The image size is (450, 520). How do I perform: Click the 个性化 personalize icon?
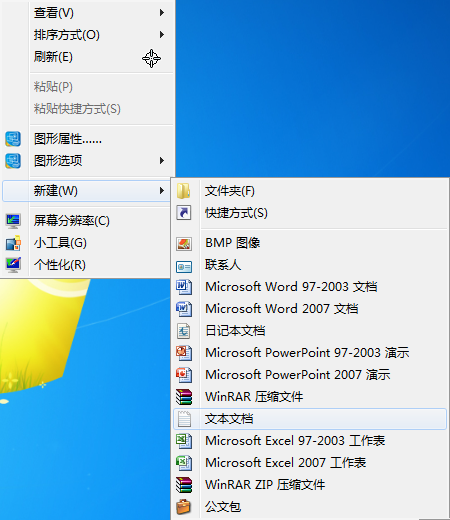13,265
